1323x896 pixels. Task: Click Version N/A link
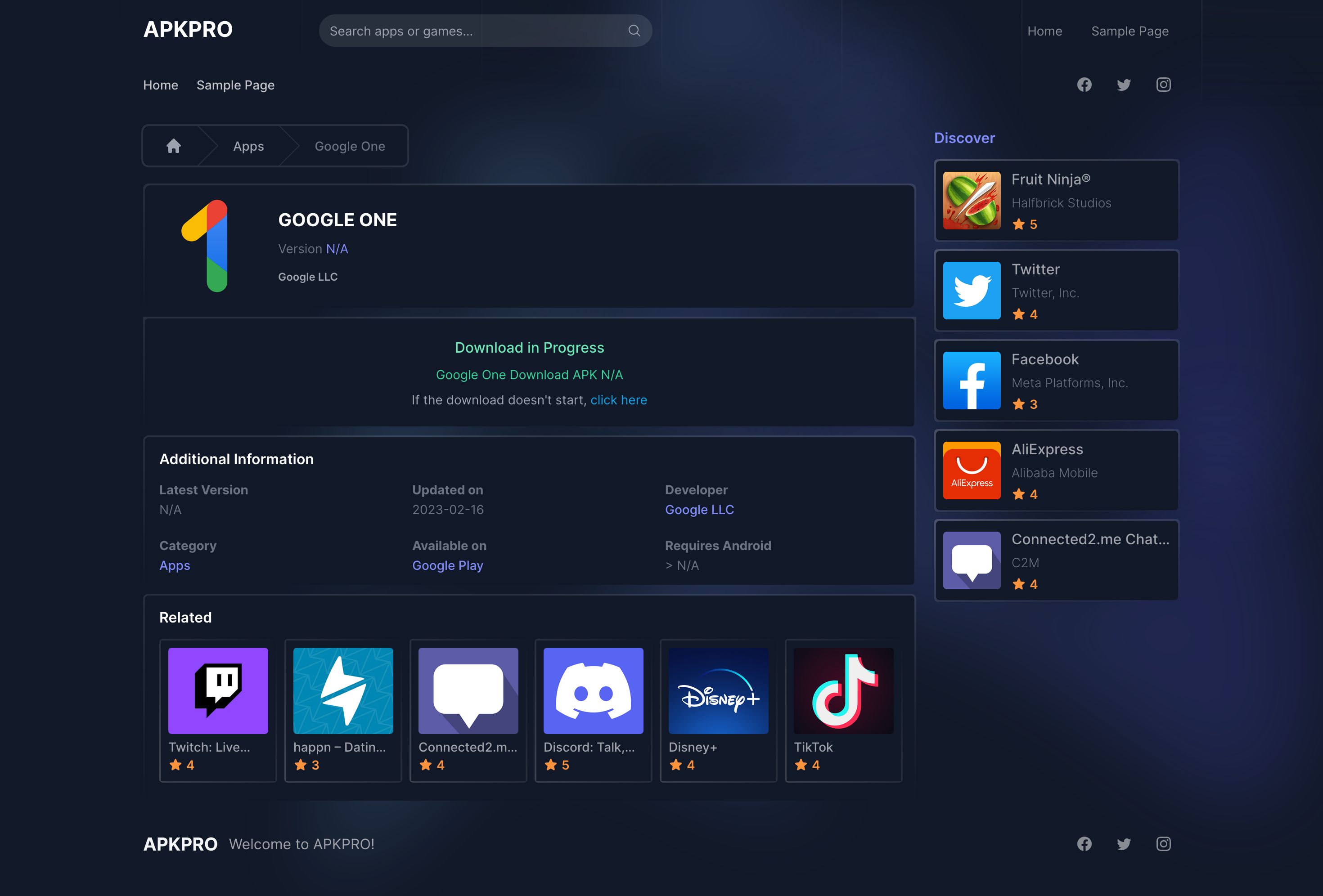tap(337, 249)
